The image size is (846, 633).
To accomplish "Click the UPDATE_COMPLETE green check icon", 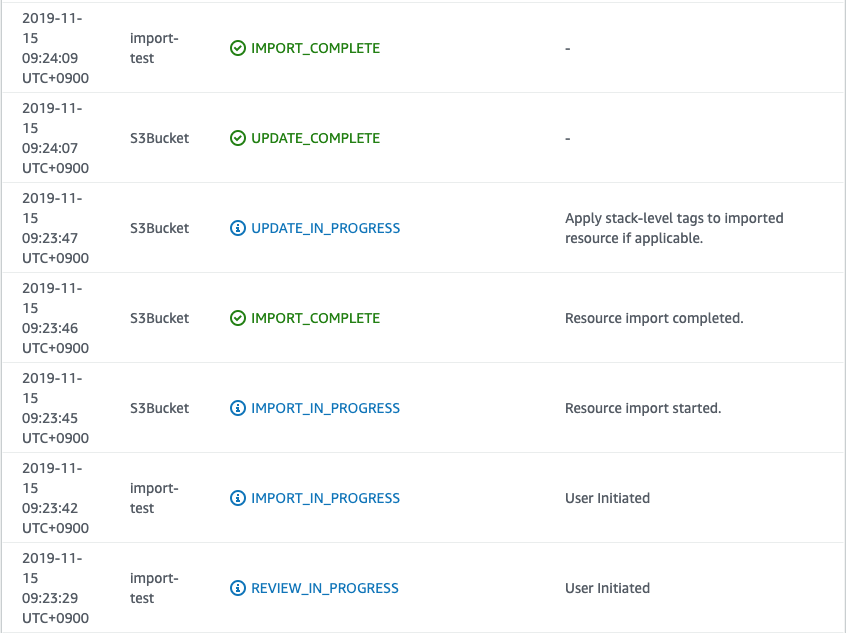I will coord(237,138).
